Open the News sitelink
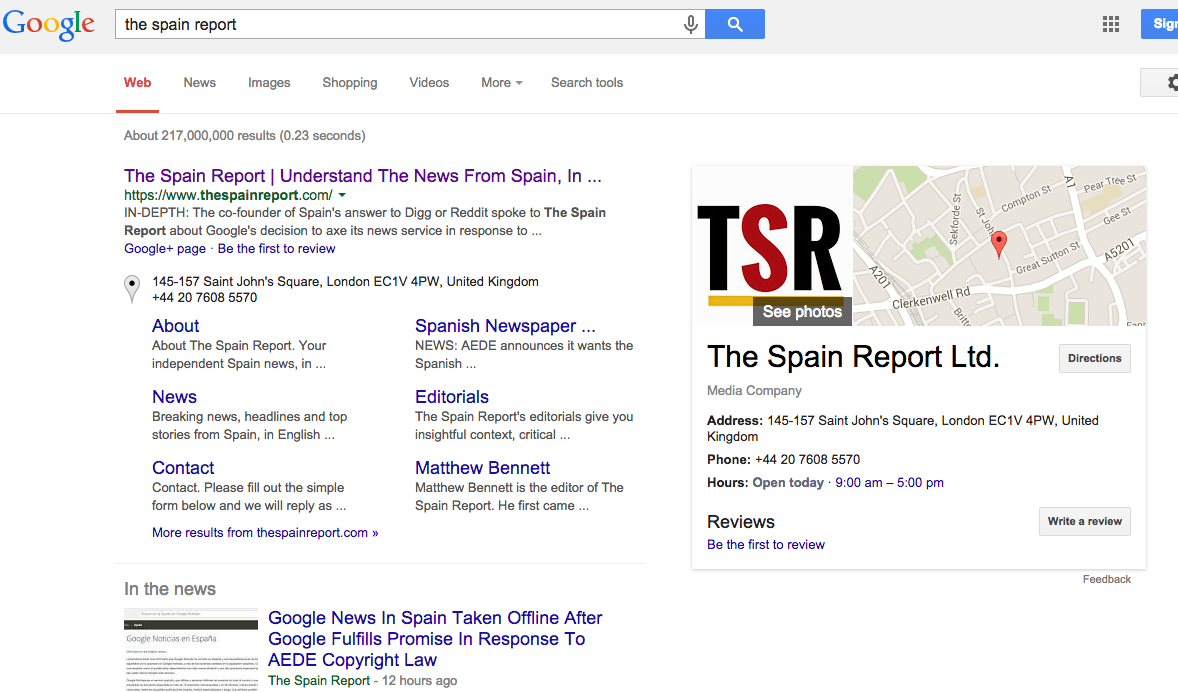The height and width of the screenshot is (692, 1178). (x=174, y=397)
